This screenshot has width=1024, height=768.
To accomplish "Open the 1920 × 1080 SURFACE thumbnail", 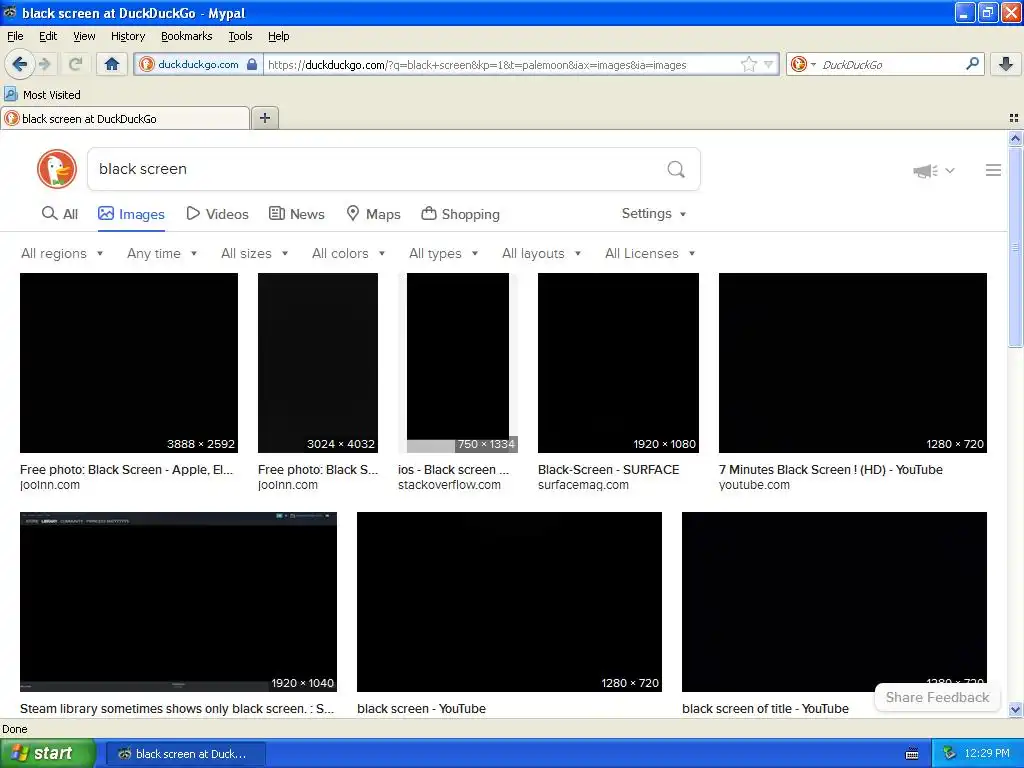I will click(x=618, y=362).
